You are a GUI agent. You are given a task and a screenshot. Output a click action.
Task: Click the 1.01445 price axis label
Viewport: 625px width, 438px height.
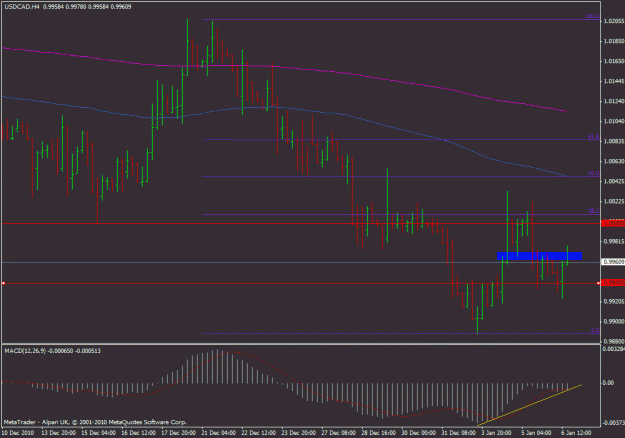pyautogui.click(x=614, y=81)
